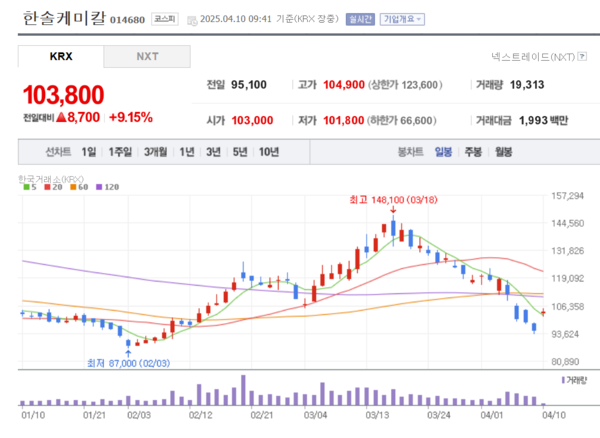Click the 한솔케미칼 stock name heading
The height and width of the screenshot is (438, 600).
(x=64, y=18)
